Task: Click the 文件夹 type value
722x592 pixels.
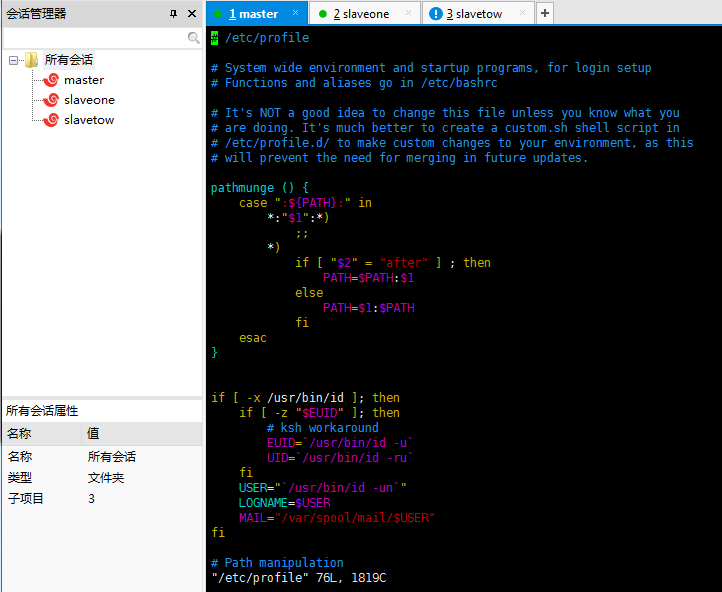Action: pyautogui.click(x=106, y=478)
